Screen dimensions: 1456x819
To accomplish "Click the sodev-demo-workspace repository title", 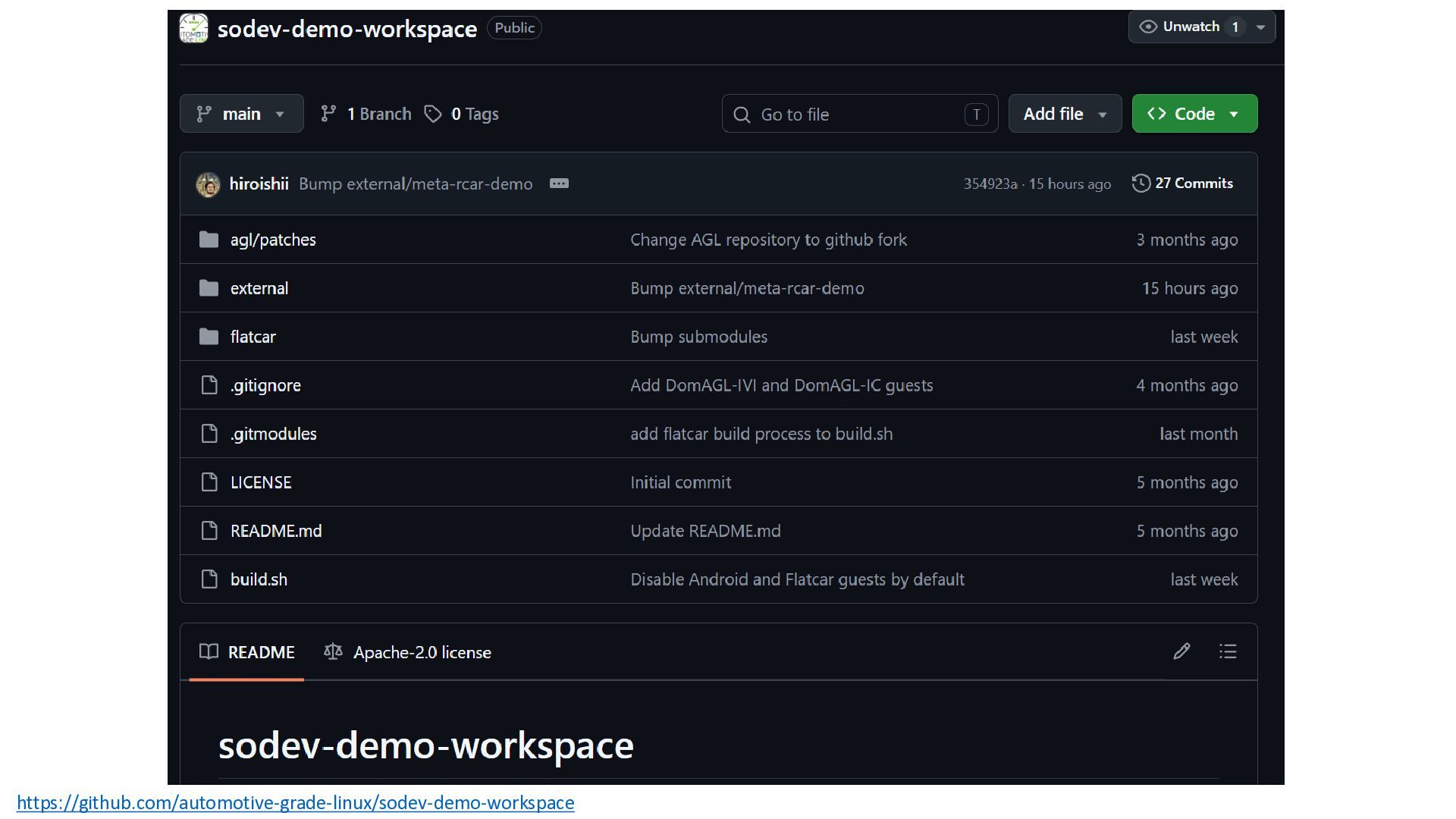I will coord(347,29).
